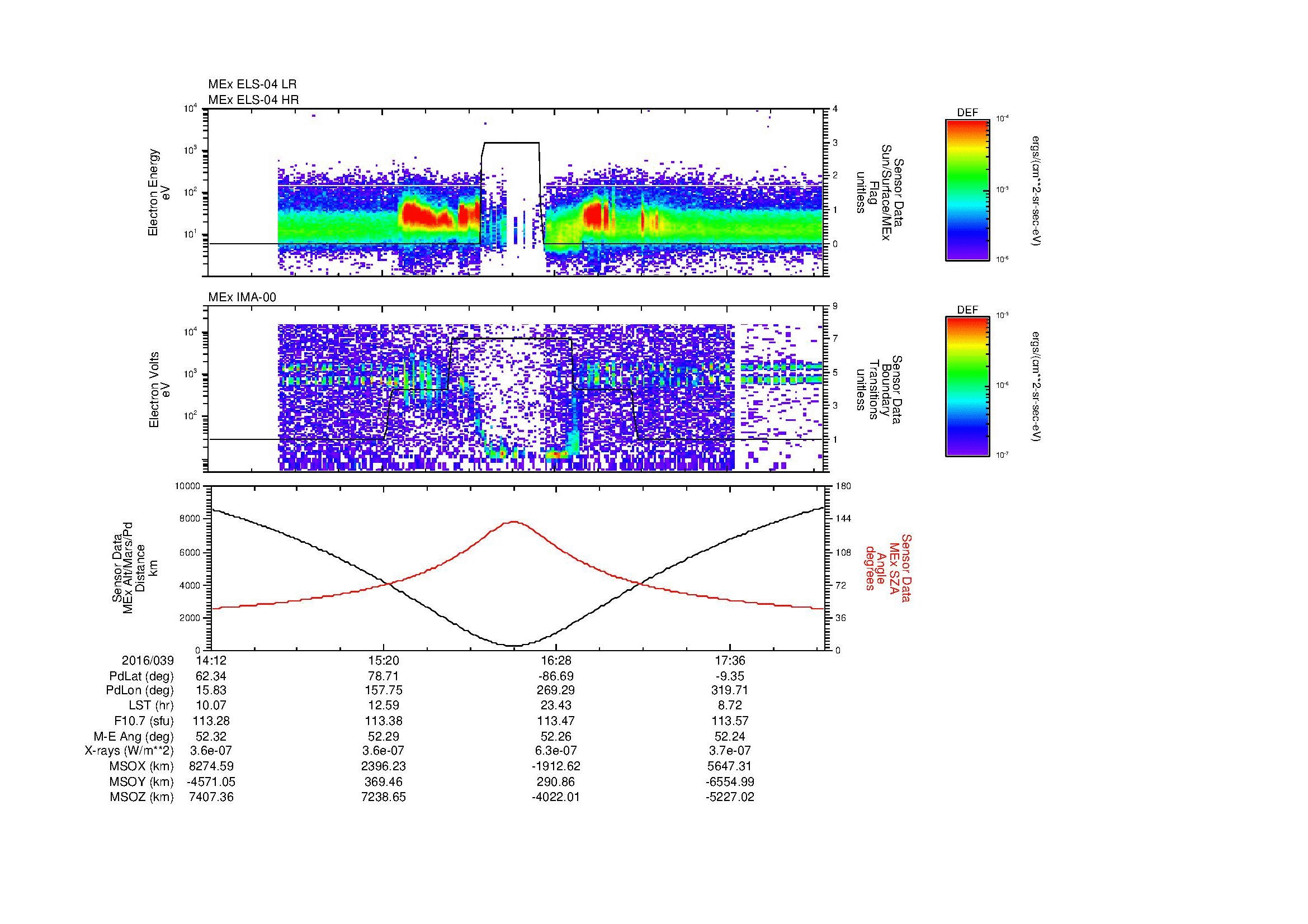The image size is (1308, 924).
Task: Click the M-E Ang value '52.29'
Action: tap(384, 736)
